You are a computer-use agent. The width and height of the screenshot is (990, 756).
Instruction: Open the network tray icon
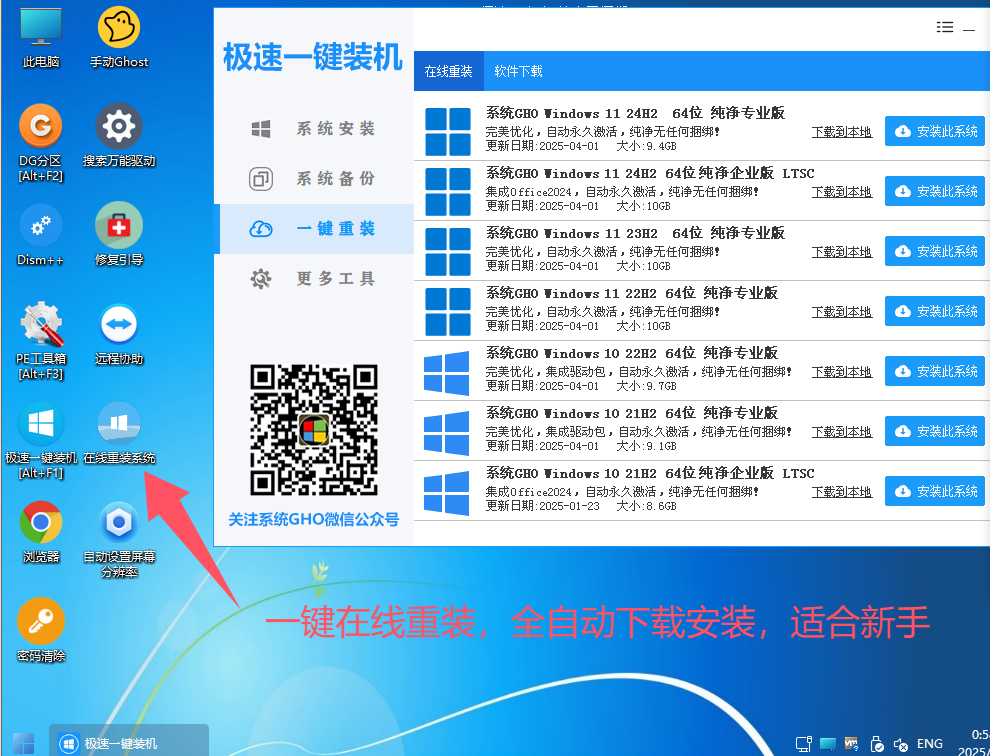[803, 744]
